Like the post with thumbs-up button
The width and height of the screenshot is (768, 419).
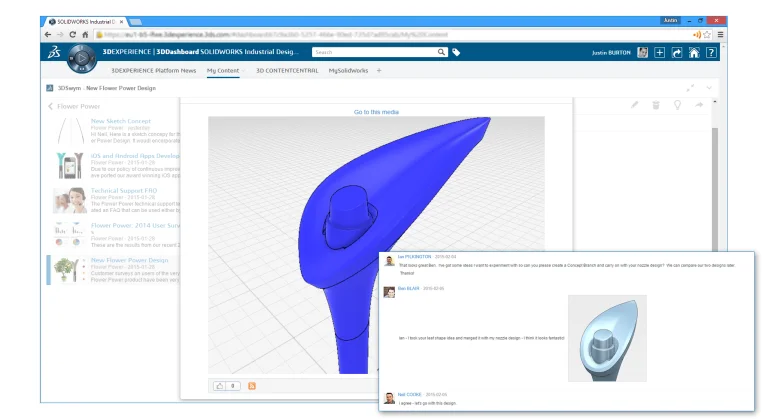[220, 385]
